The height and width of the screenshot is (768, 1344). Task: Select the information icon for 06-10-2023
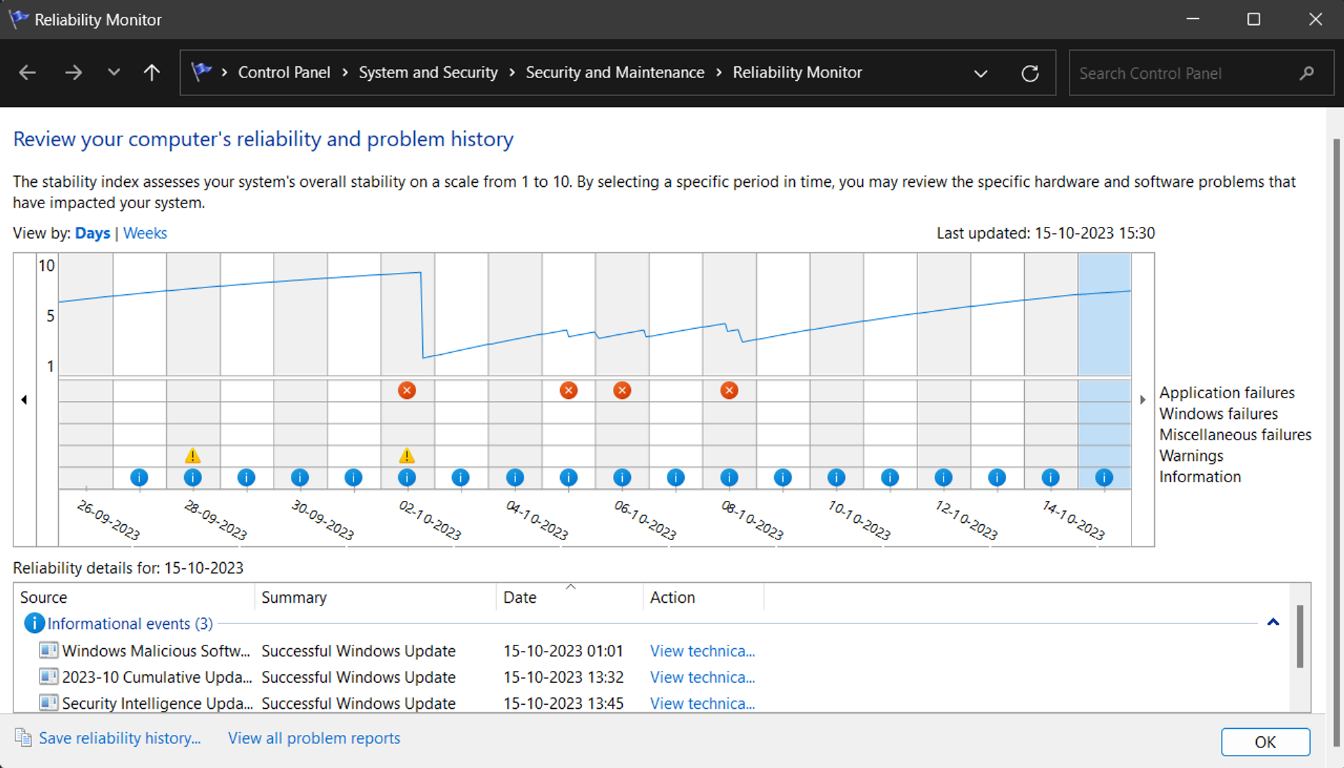tap(622, 478)
